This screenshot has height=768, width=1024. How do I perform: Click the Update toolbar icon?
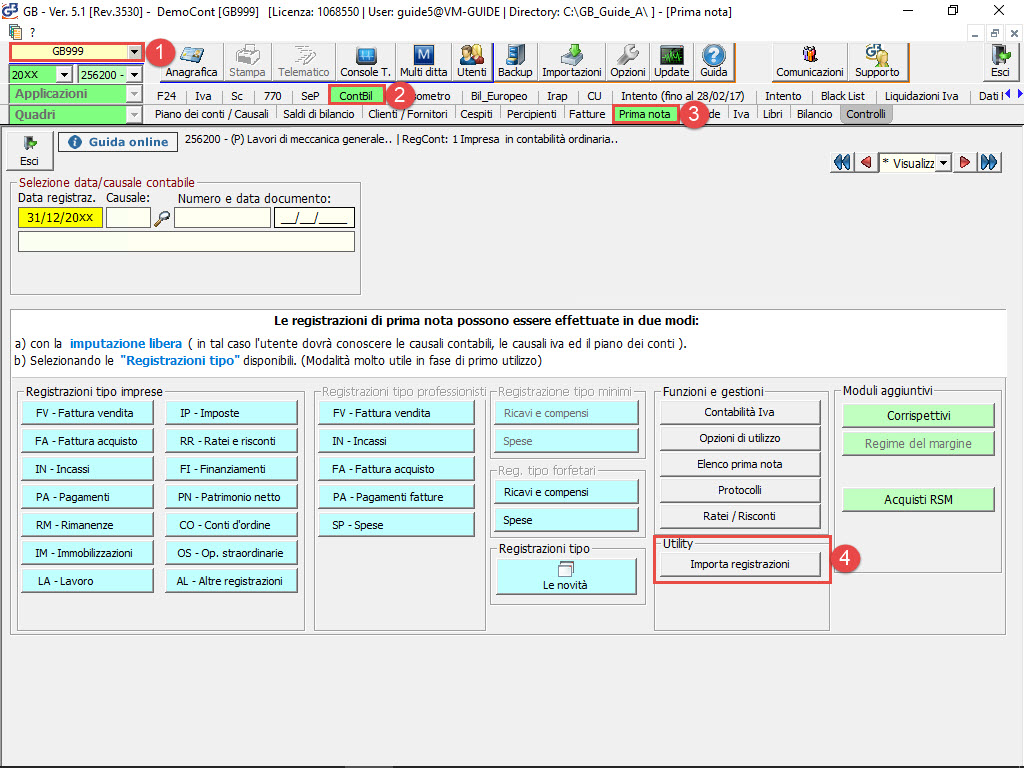pos(671,61)
